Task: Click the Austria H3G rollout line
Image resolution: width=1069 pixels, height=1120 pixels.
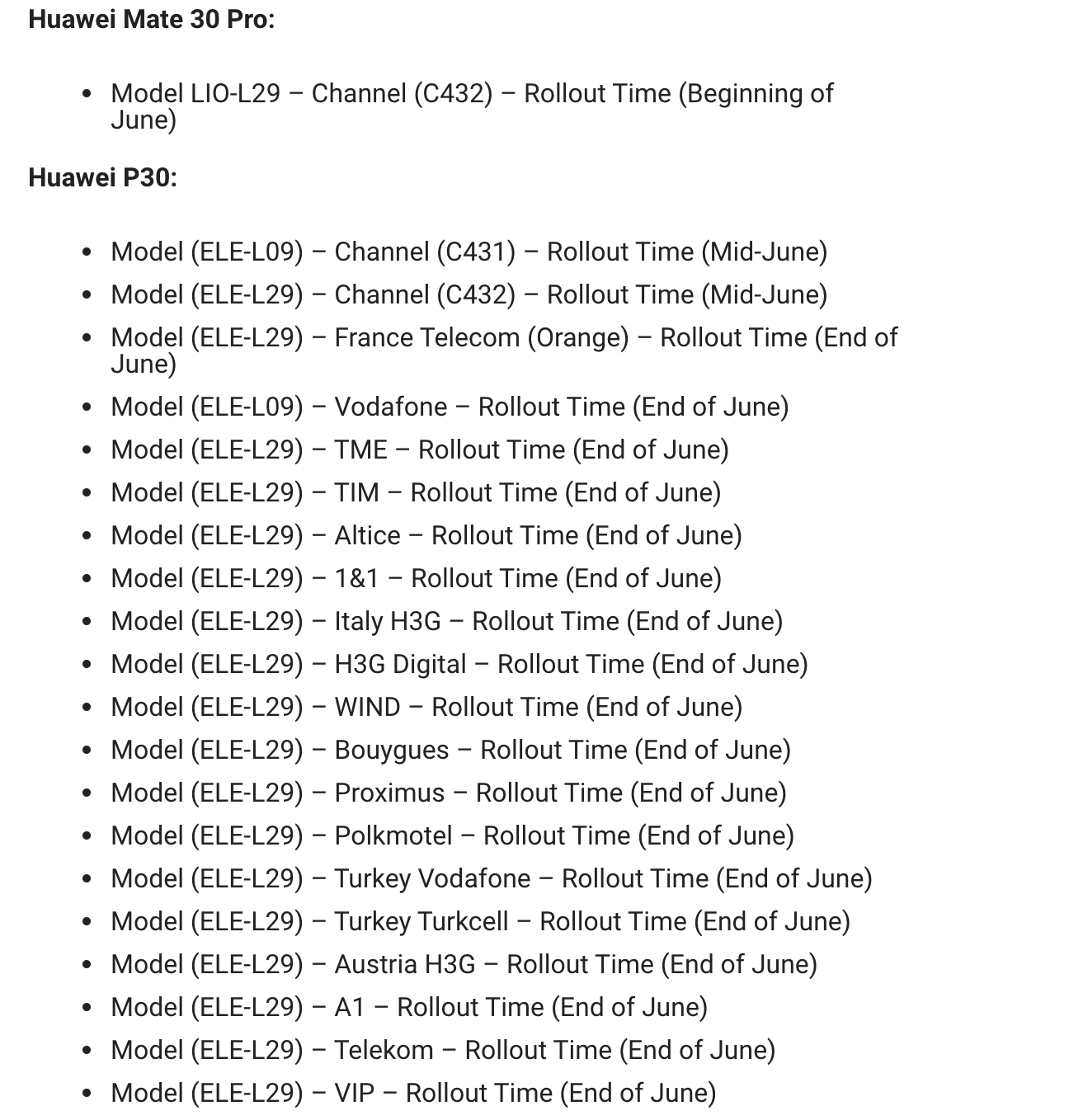Action: pyautogui.click(x=464, y=964)
